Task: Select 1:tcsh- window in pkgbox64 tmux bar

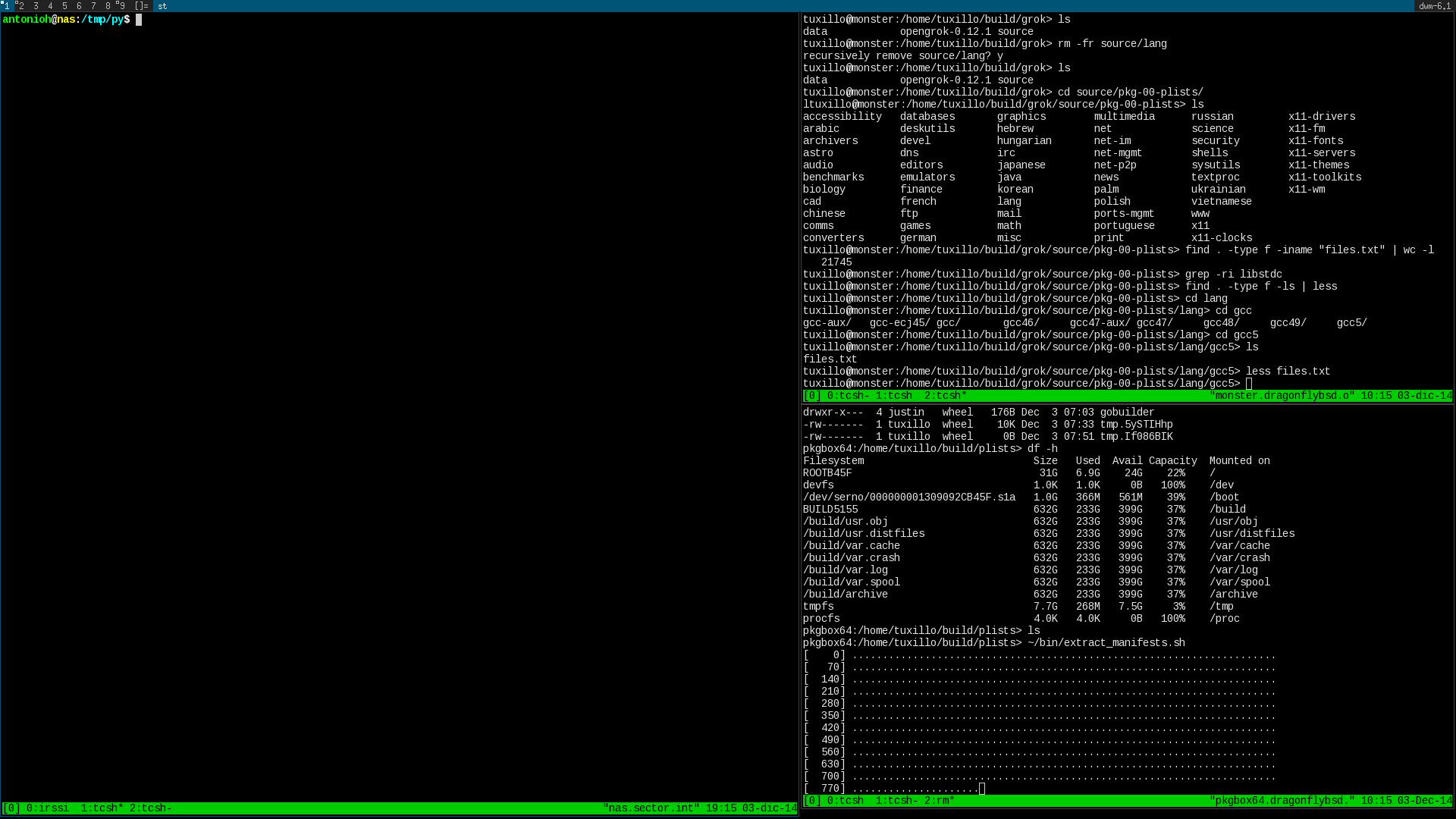Action: pos(896,801)
